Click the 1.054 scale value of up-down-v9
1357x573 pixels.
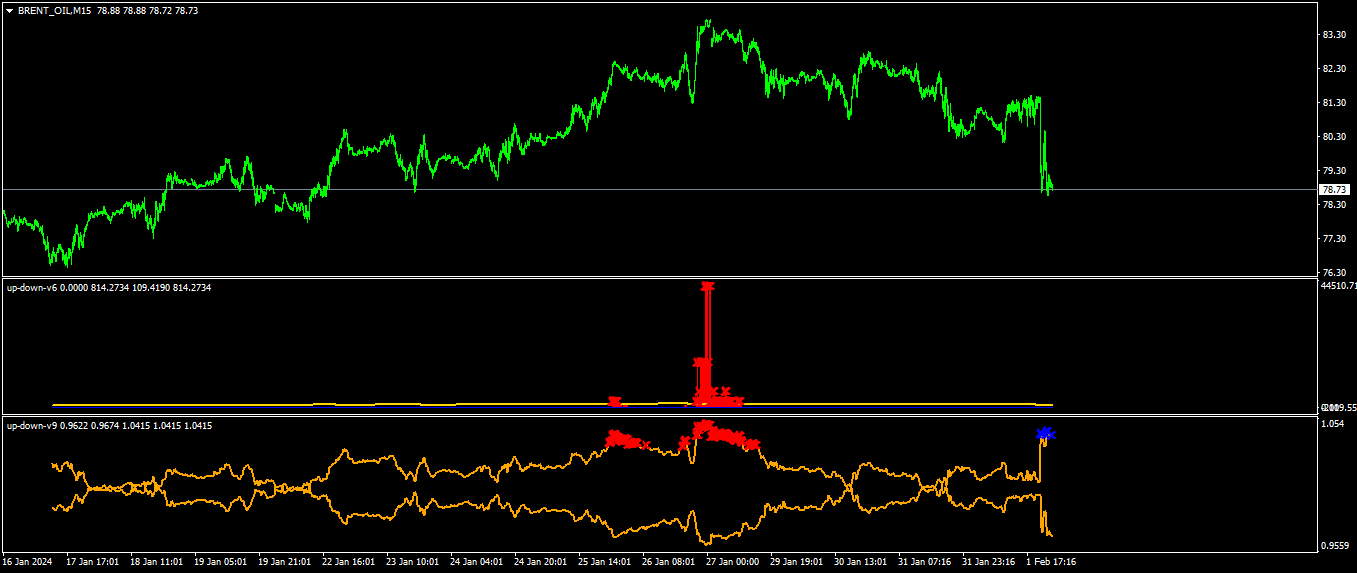[x=1332, y=424]
